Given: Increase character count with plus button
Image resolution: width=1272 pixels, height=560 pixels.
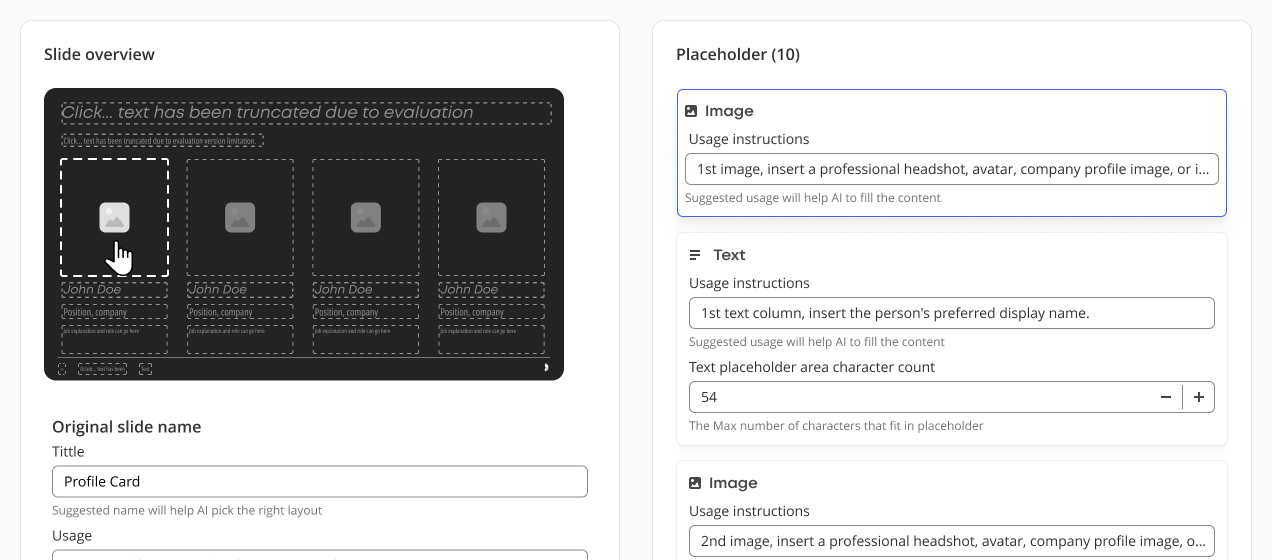Looking at the screenshot, I should click(1199, 397).
